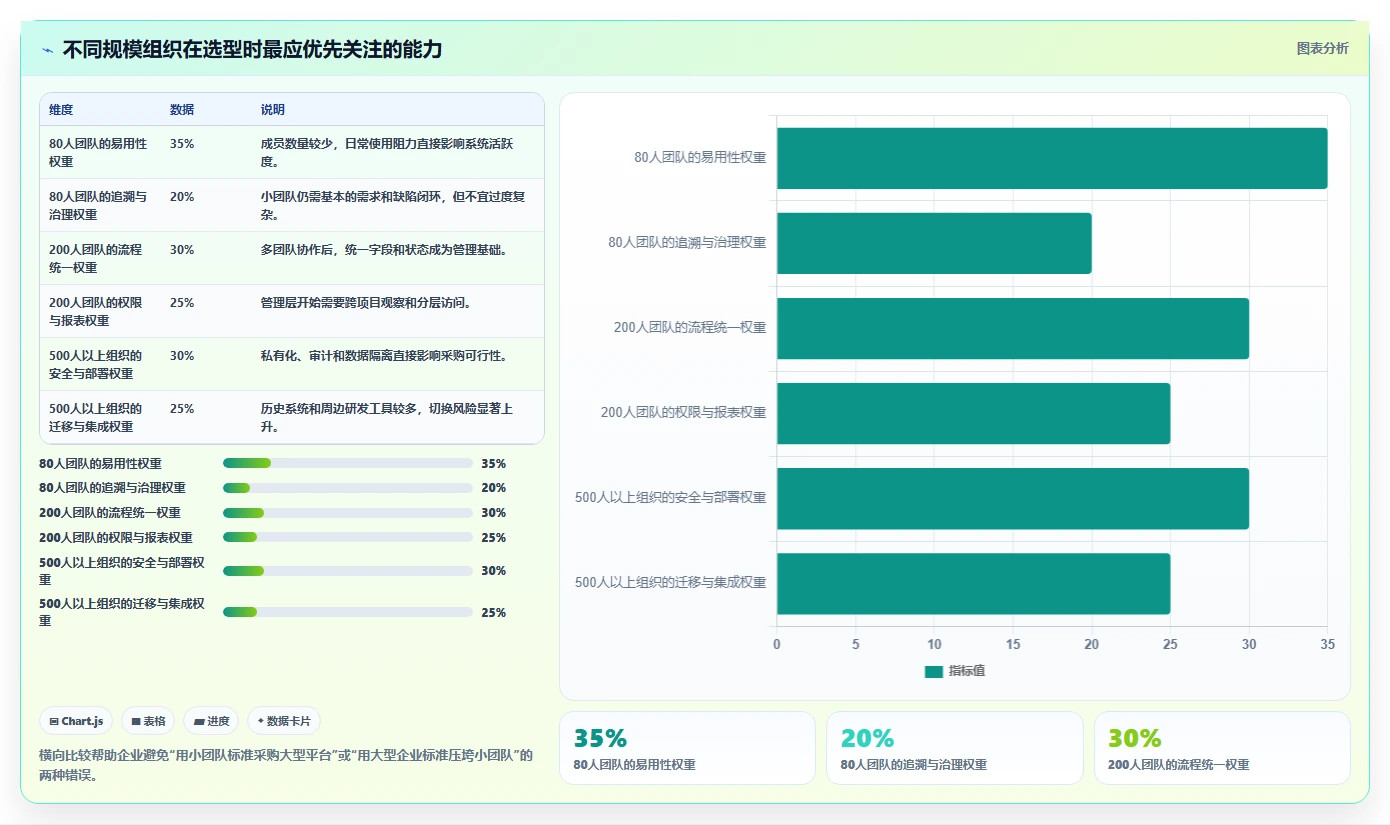Screen dimensions: 1390x825
Task: Click the chart bar for 200人团队的流程统一权重
Action: 1013,328
